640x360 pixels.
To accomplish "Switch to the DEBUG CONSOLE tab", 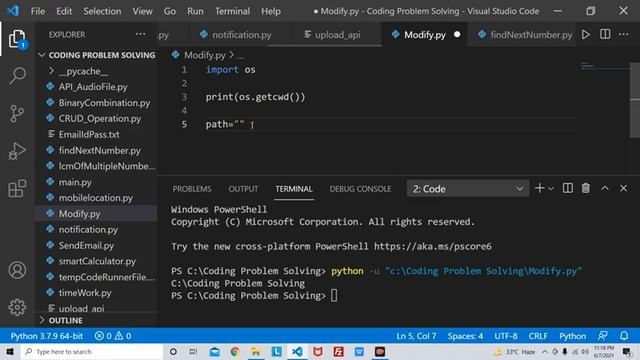I will point(360,189).
